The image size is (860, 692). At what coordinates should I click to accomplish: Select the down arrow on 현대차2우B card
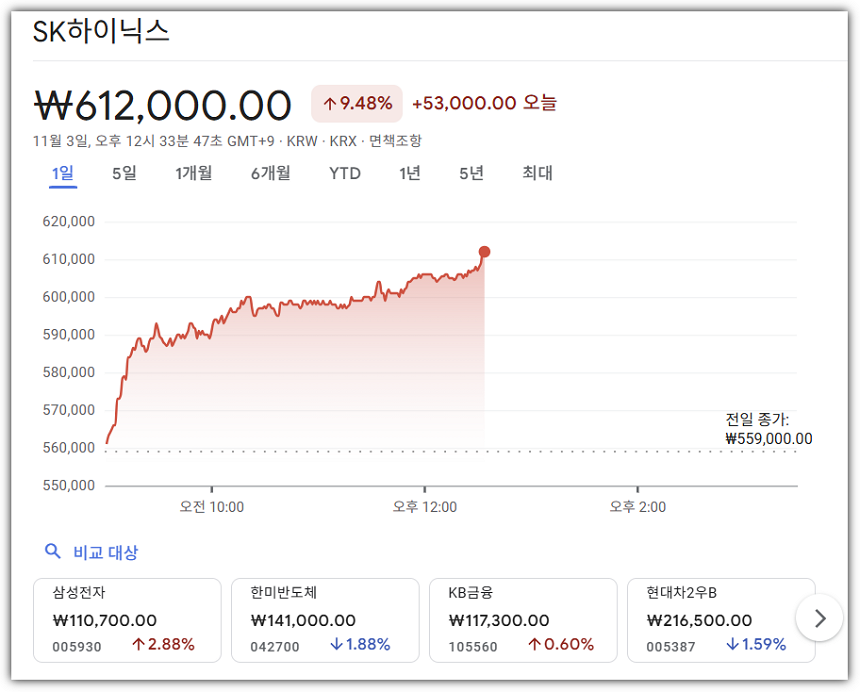click(x=735, y=645)
